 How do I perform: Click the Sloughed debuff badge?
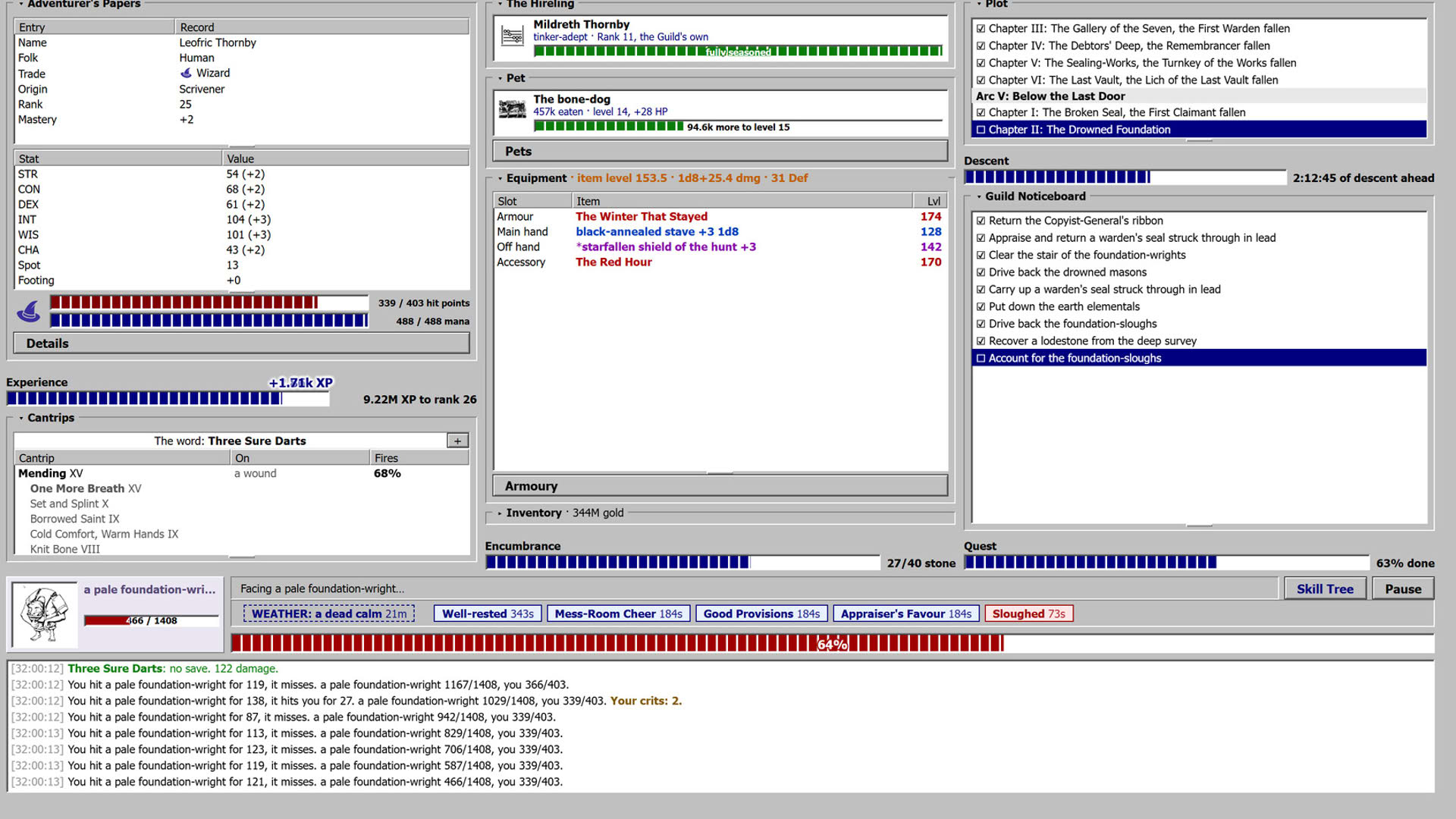[1028, 613]
